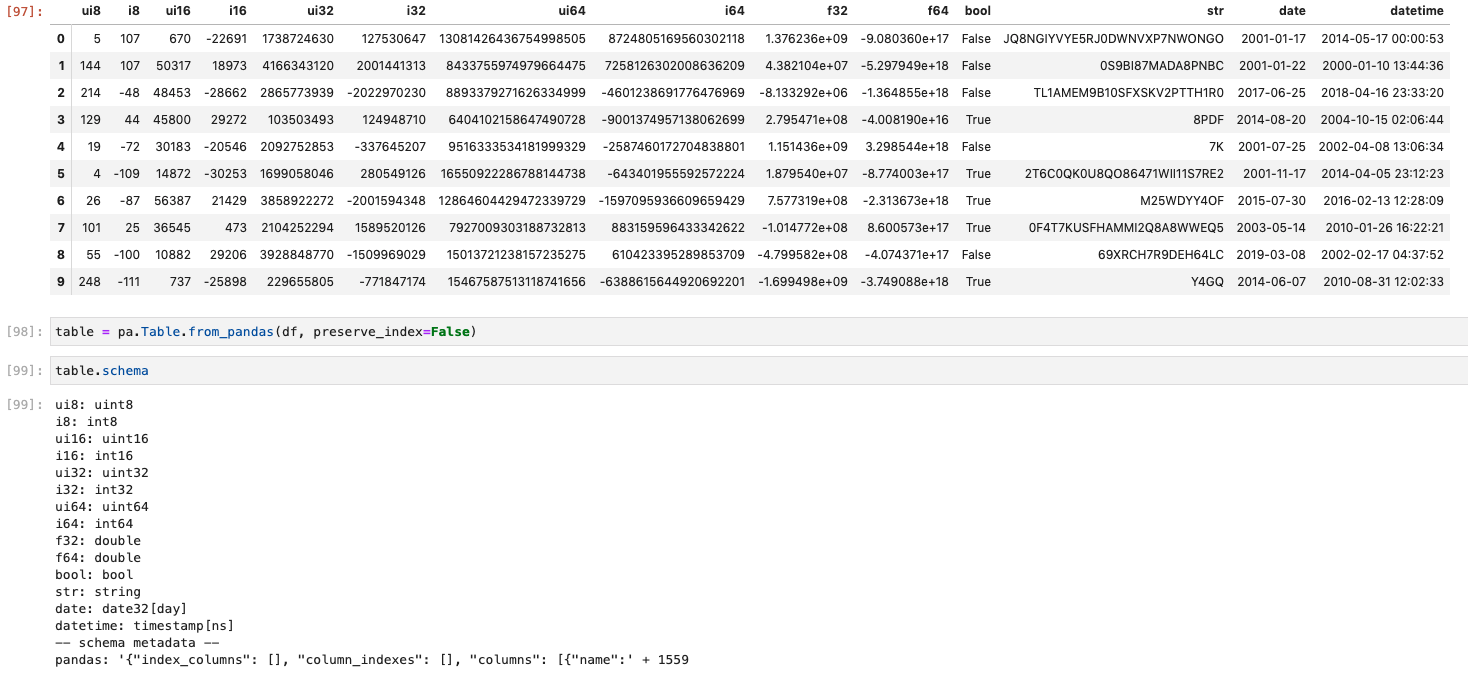The image size is (1468, 674).
Task: Click the date cell 2019-03-08
Action: (1272, 254)
